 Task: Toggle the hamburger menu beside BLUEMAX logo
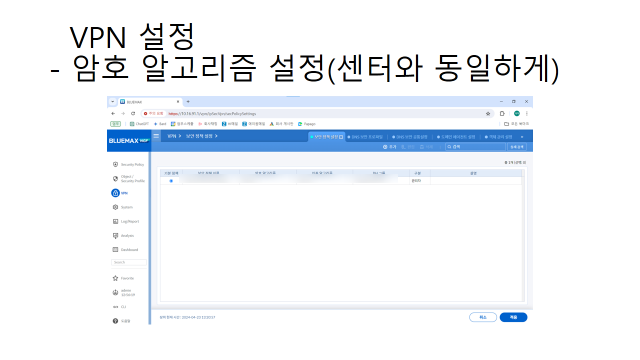(156, 136)
